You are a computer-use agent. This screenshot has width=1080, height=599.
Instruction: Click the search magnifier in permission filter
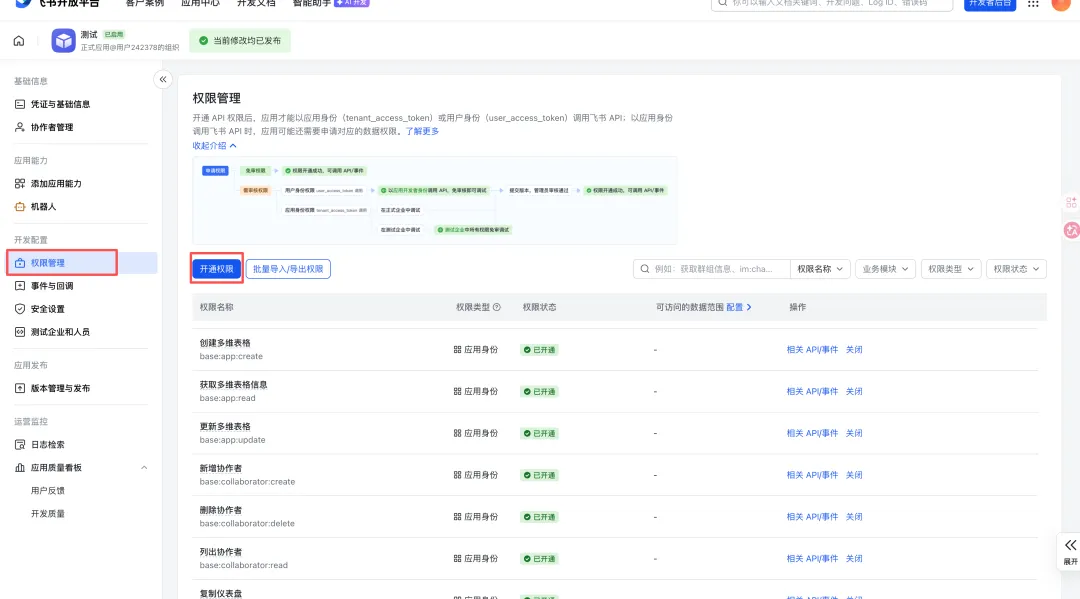click(x=645, y=269)
